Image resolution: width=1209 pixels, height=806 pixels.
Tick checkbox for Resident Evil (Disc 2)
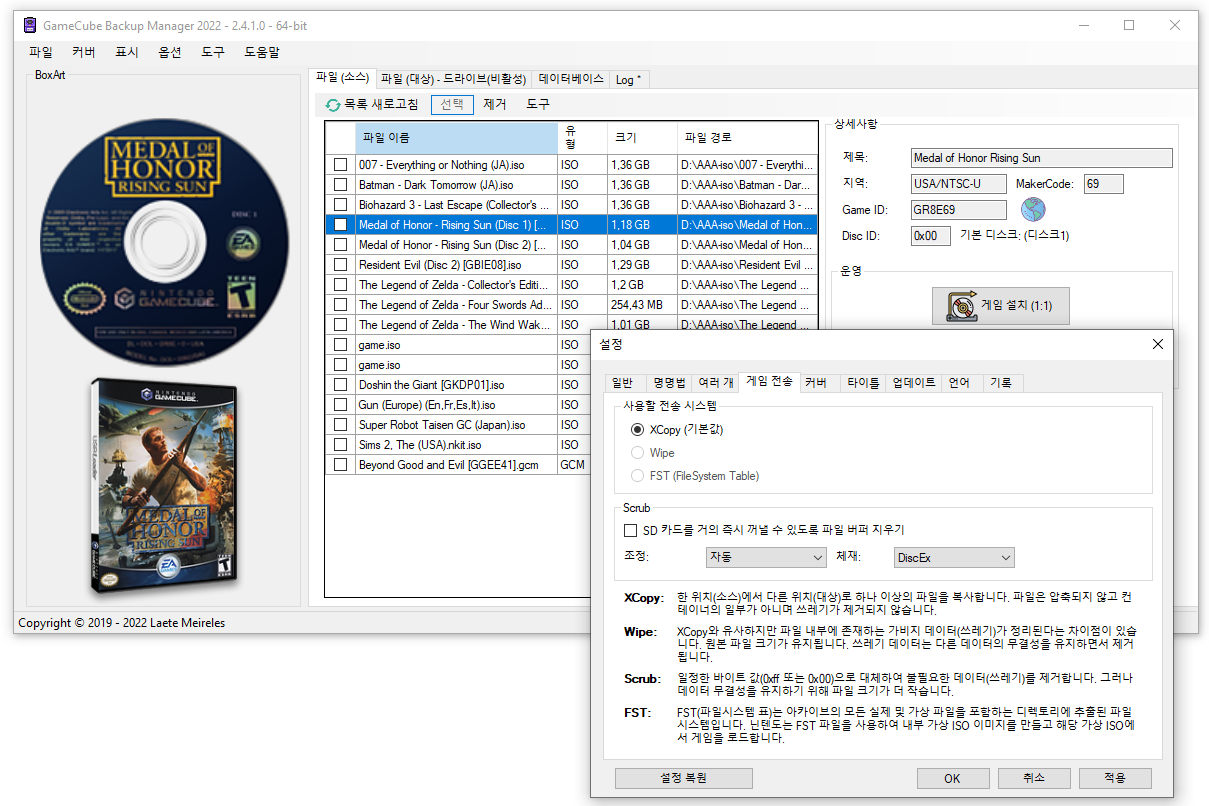[341, 265]
